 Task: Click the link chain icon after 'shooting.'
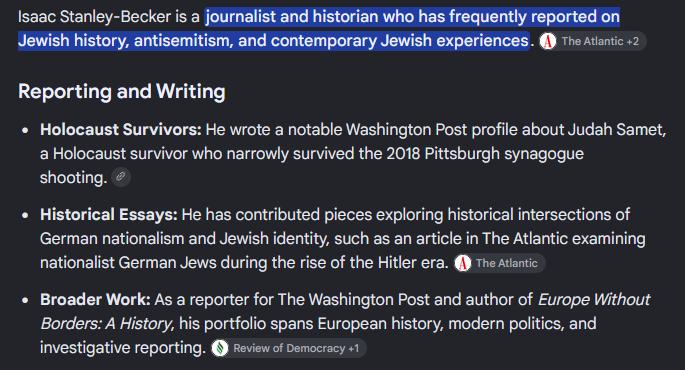[x=121, y=177]
